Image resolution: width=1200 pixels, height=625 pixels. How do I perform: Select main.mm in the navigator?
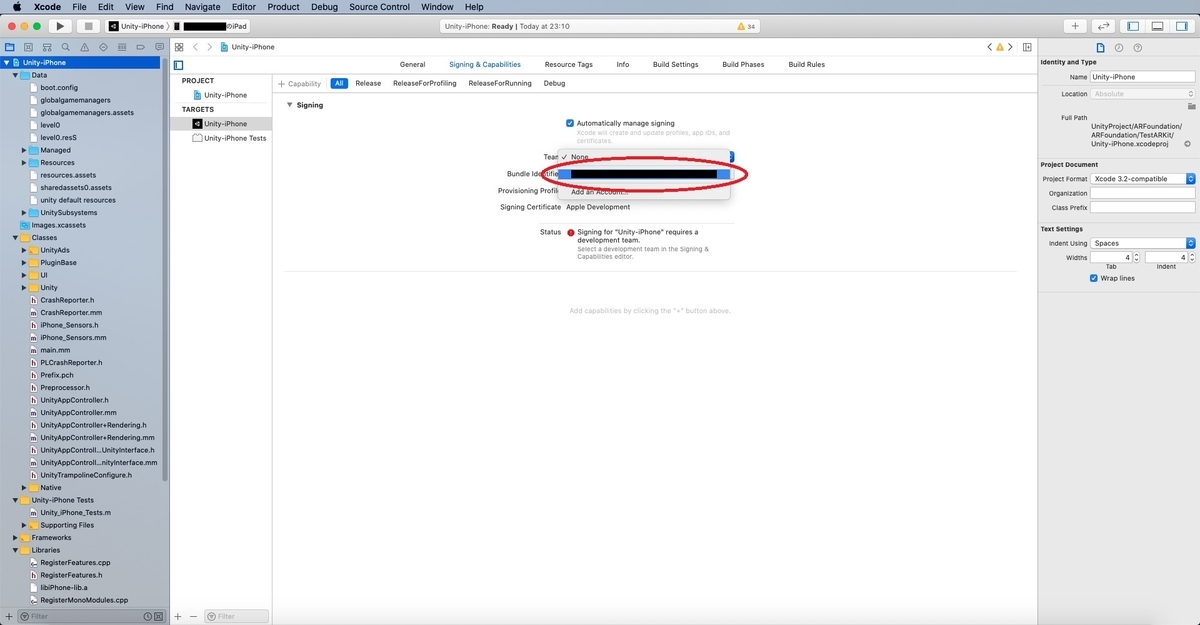[x=55, y=350]
